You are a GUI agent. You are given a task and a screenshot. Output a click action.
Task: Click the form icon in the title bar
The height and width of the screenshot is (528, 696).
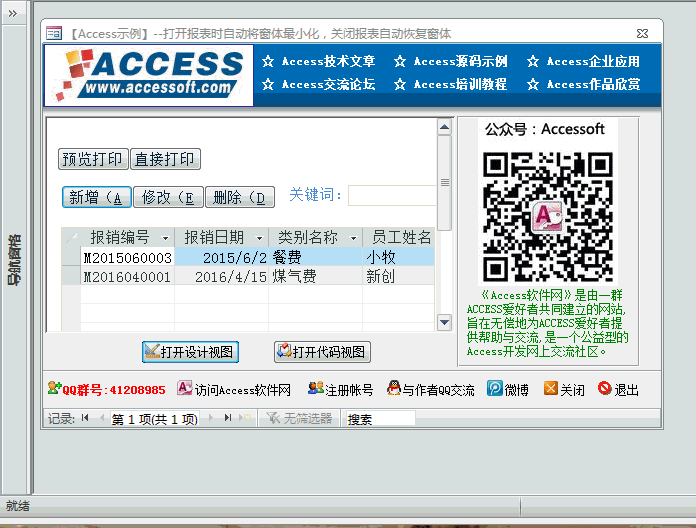tap(54, 33)
